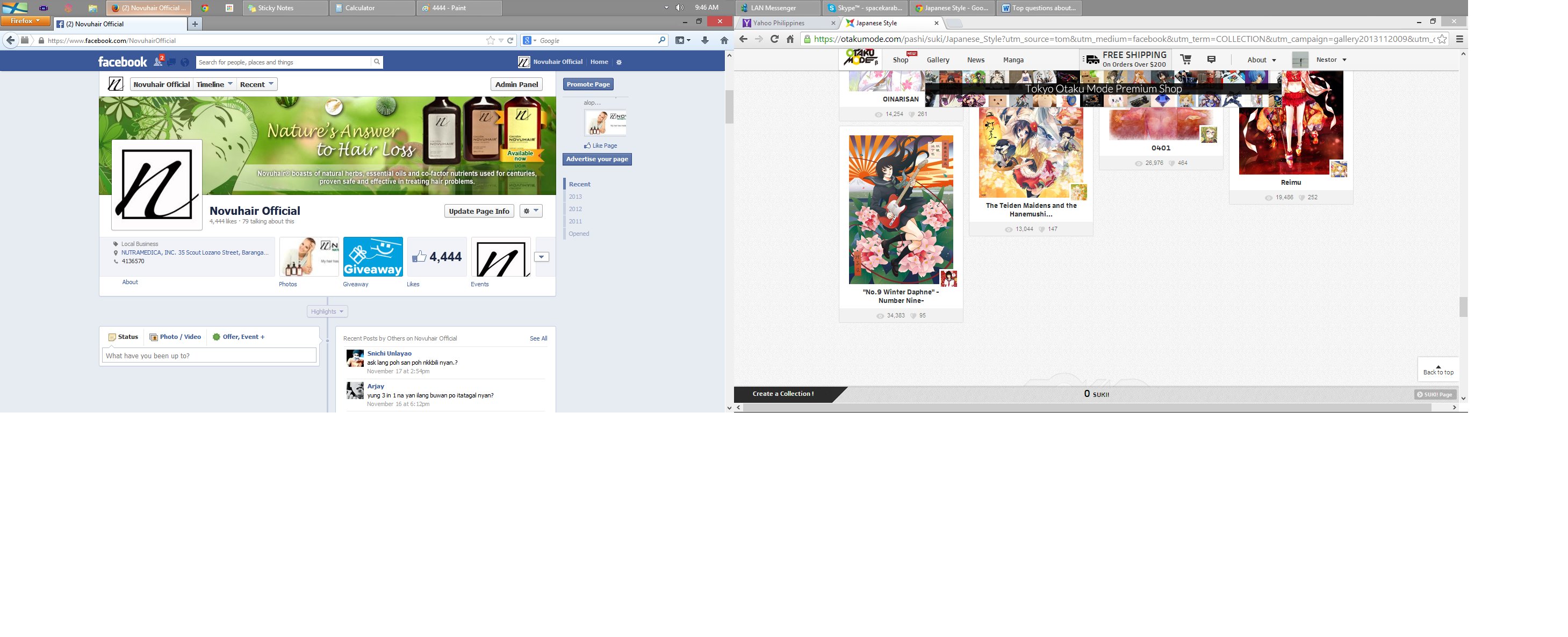Click the Firefox search magnifier icon

(661, 40)
